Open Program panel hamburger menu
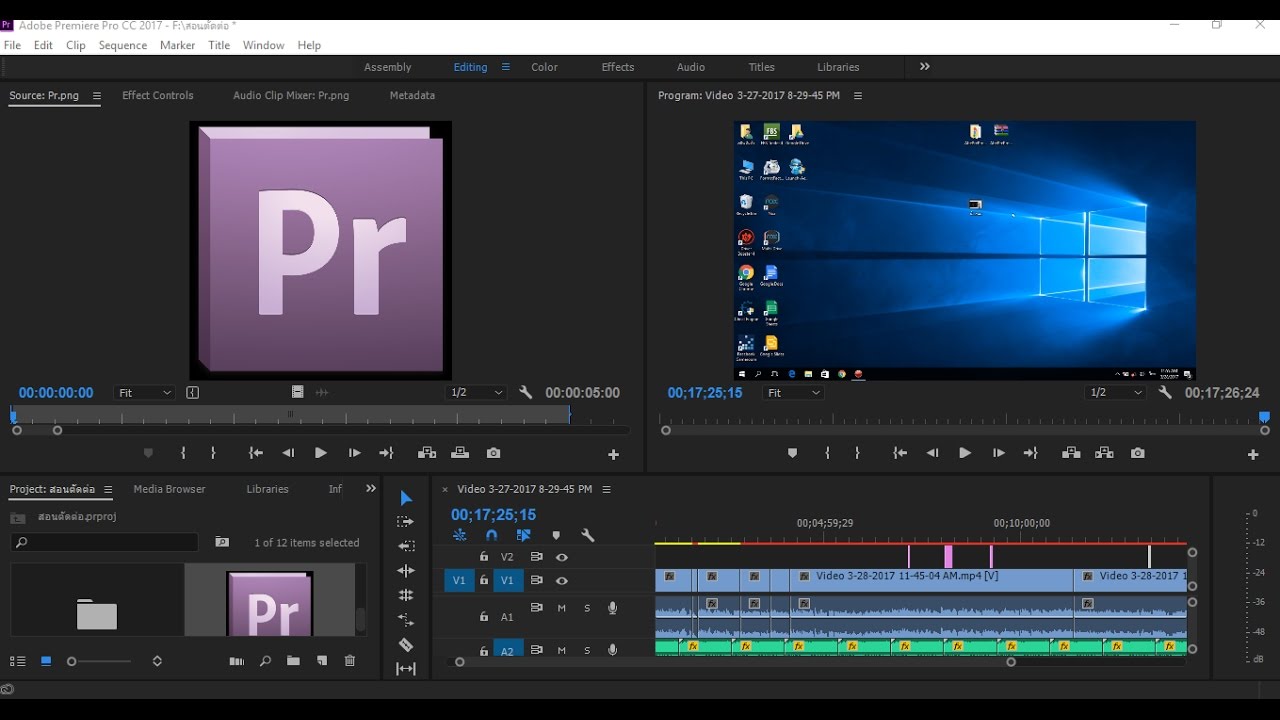Viewport: 1280px width, 720px height. click(x=858, y=96)
